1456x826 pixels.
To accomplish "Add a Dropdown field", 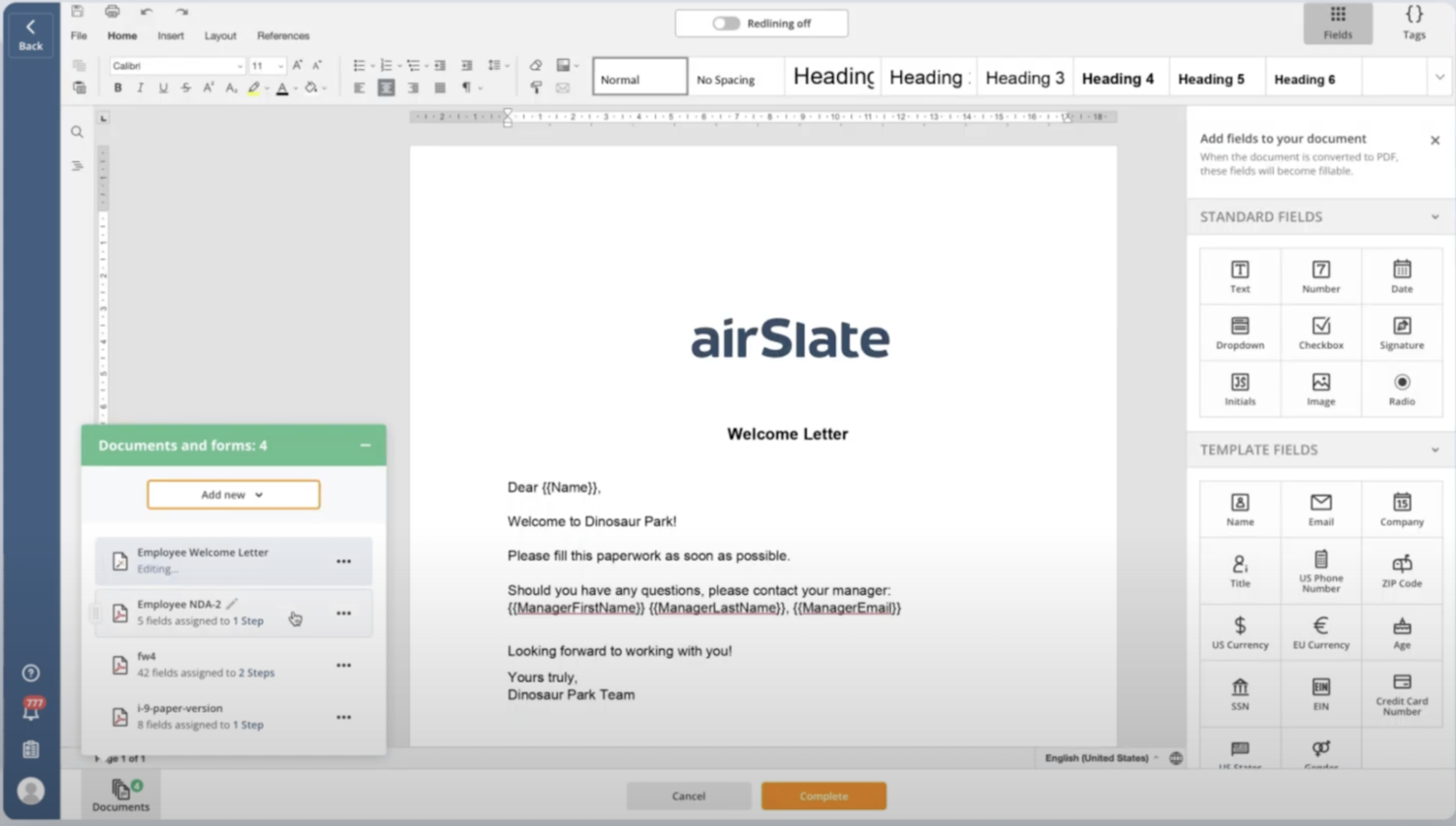I will (x=1240, y=332).
